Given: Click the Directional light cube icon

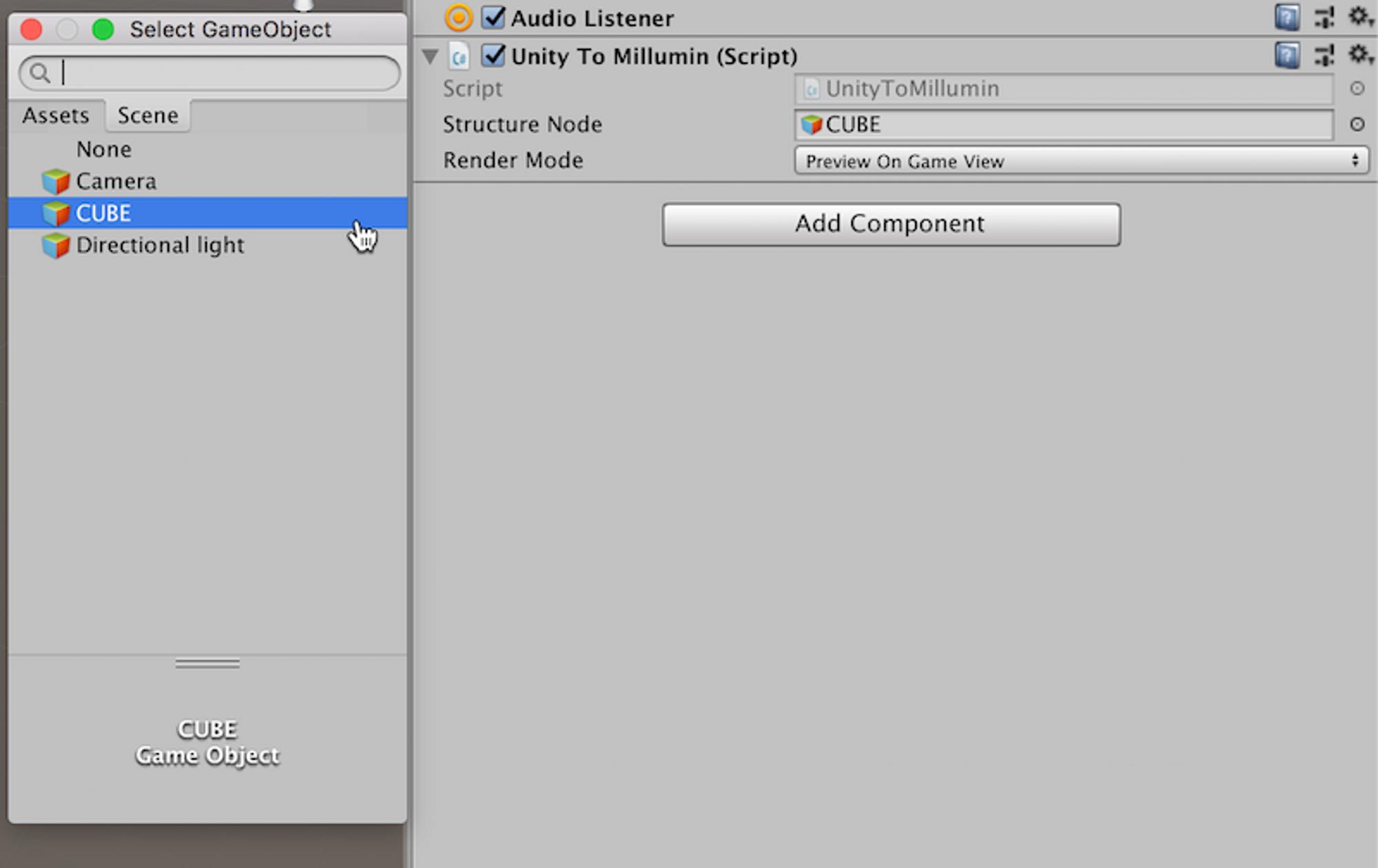Looking at the screenshot, I should tap(56, 245).
